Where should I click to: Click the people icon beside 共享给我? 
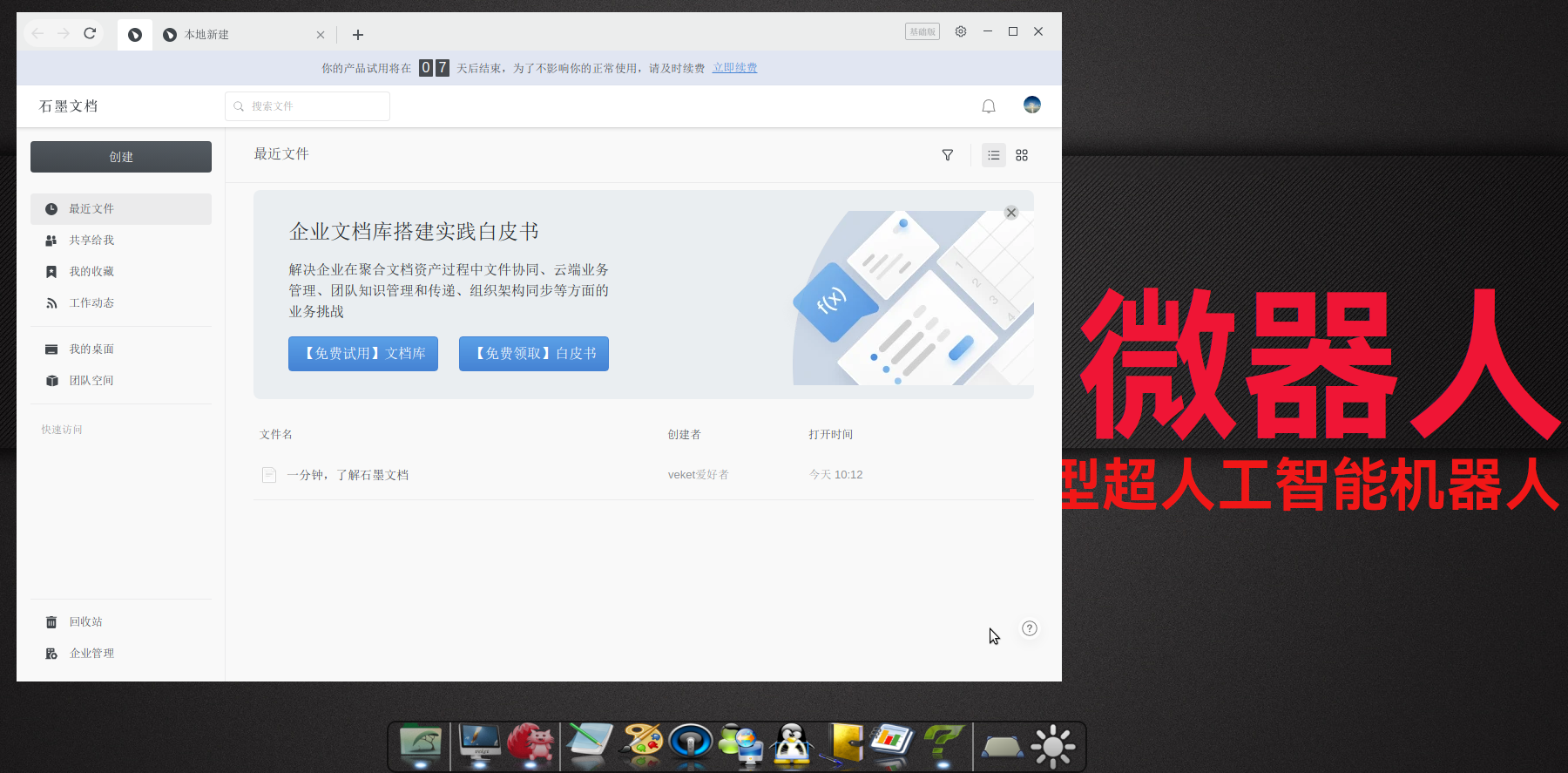point(51,241)
